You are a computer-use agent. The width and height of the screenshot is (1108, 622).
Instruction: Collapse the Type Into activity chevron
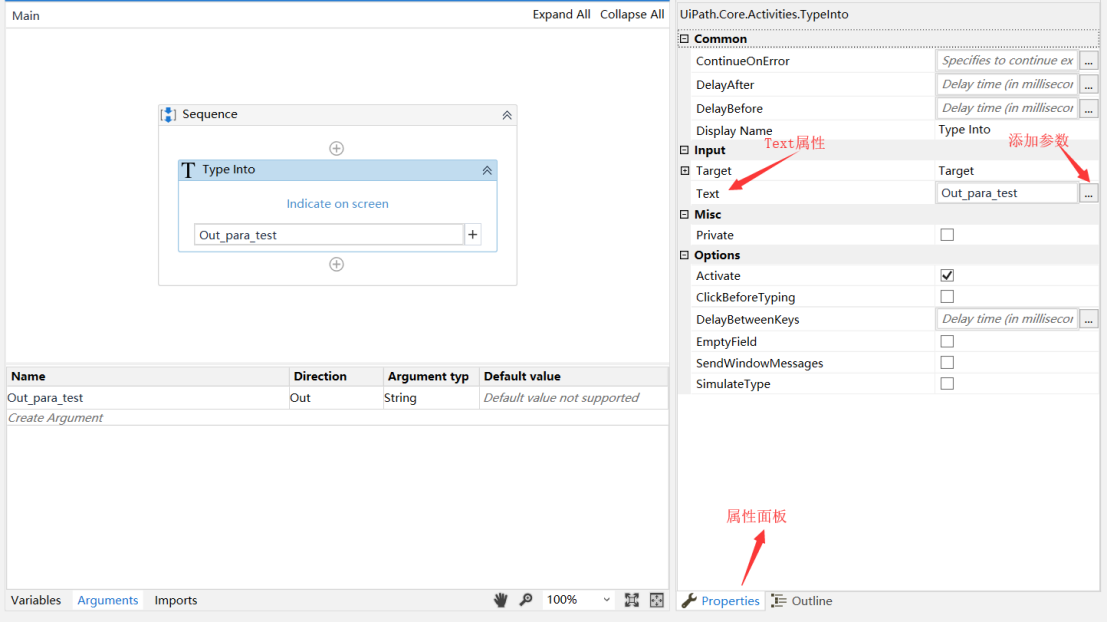pos(487,170)
